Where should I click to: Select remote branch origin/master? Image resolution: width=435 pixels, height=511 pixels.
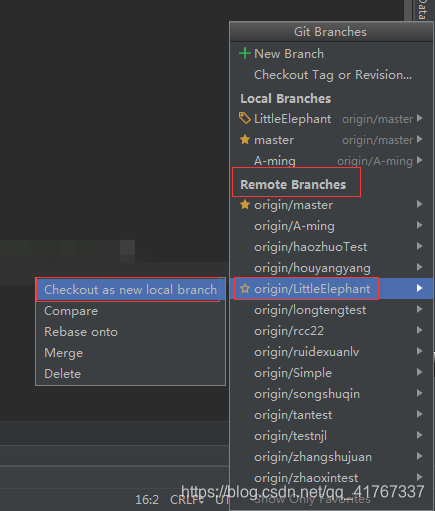pyautogui.click(x=331, y=204)
